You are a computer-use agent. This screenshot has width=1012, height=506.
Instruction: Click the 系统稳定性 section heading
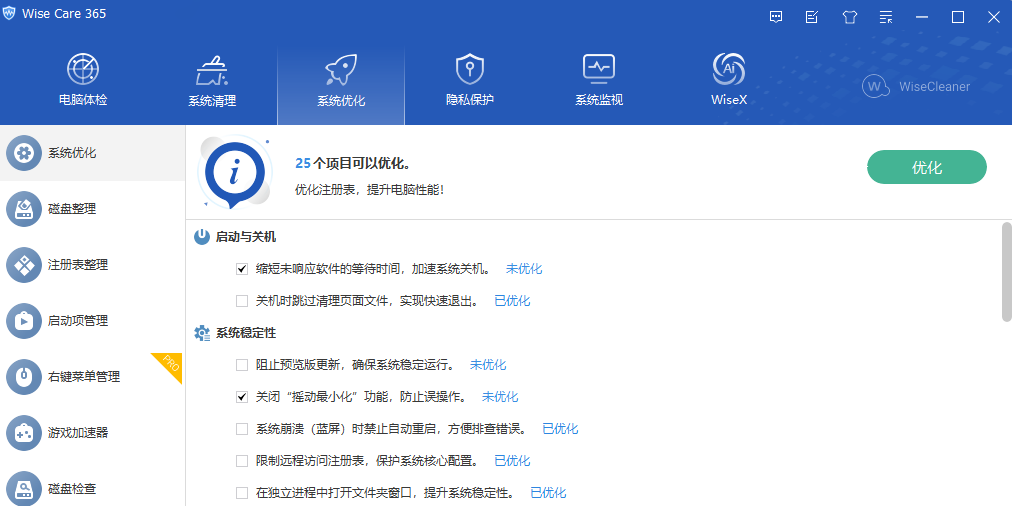point(245,333)
